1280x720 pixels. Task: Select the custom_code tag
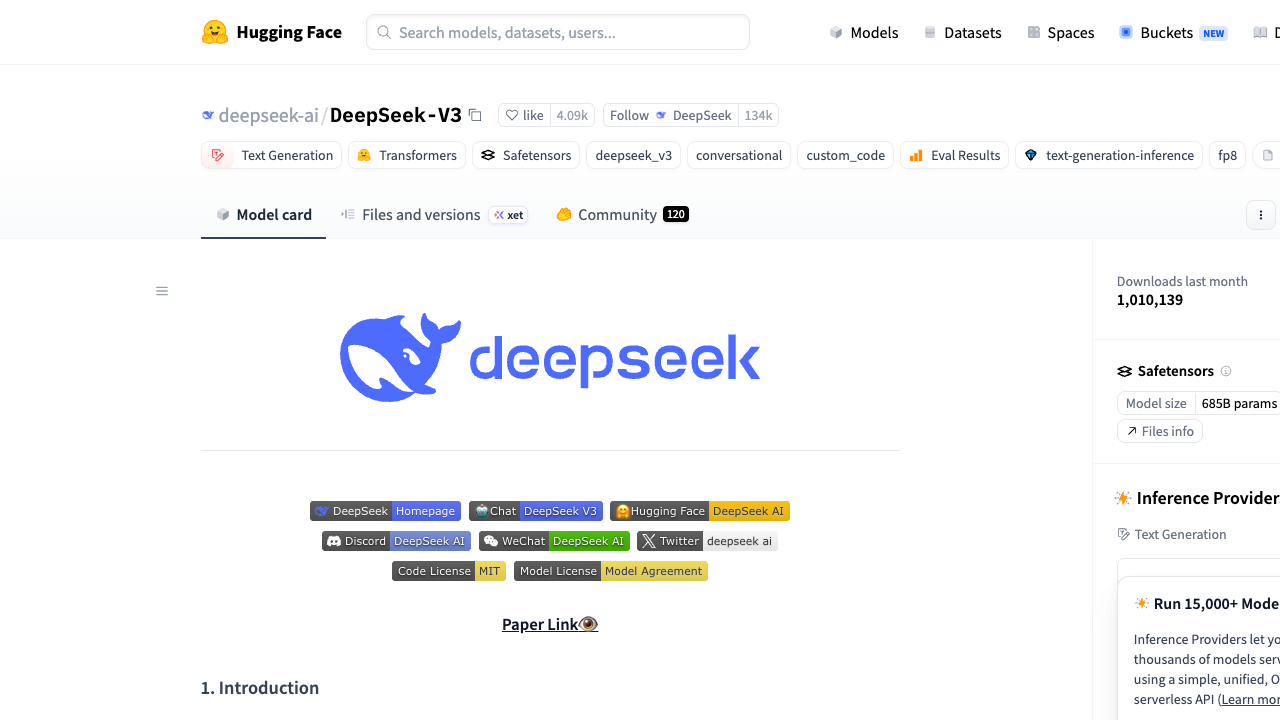point(845,155)
